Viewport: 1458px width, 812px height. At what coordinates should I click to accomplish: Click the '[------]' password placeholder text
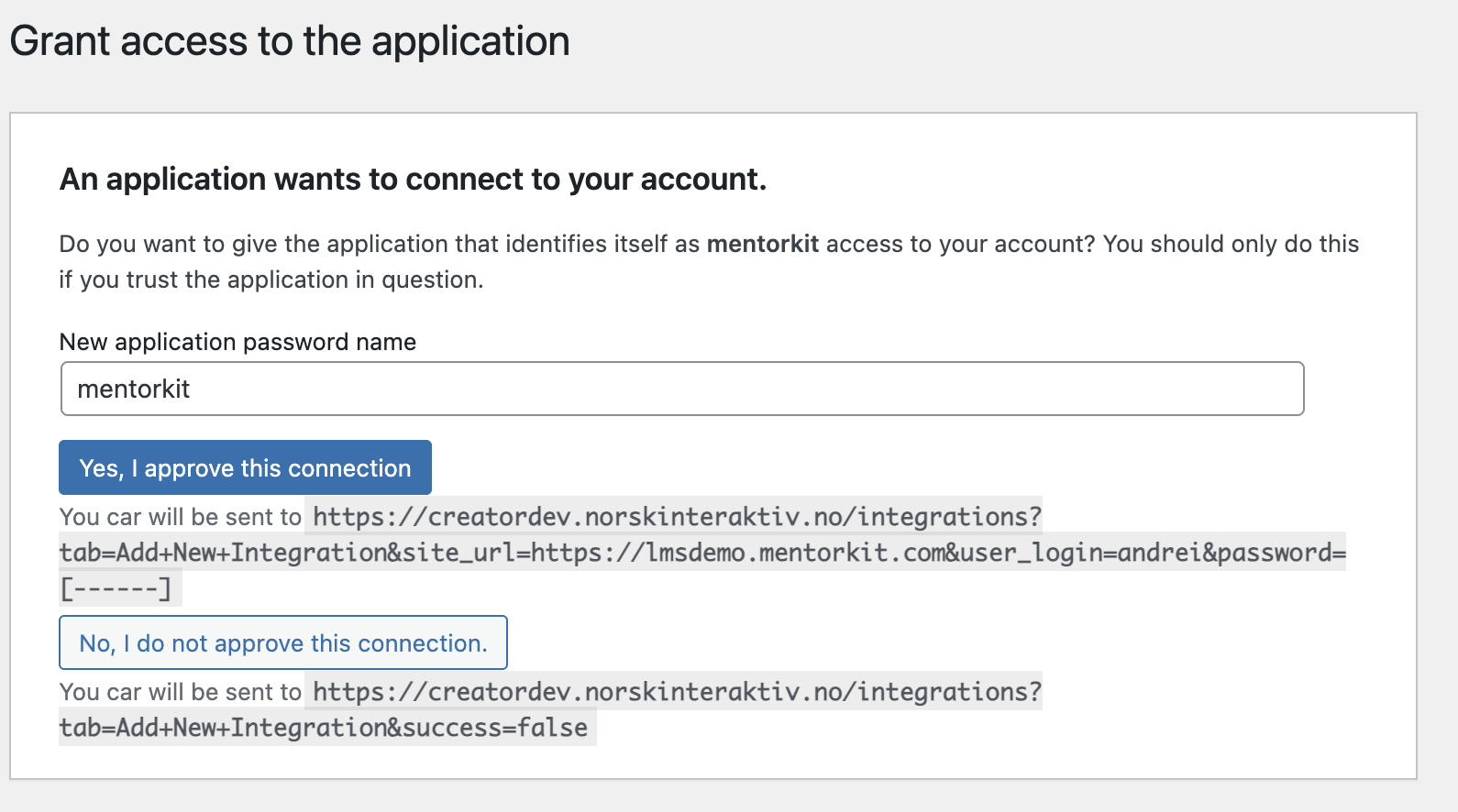(116, 588)
